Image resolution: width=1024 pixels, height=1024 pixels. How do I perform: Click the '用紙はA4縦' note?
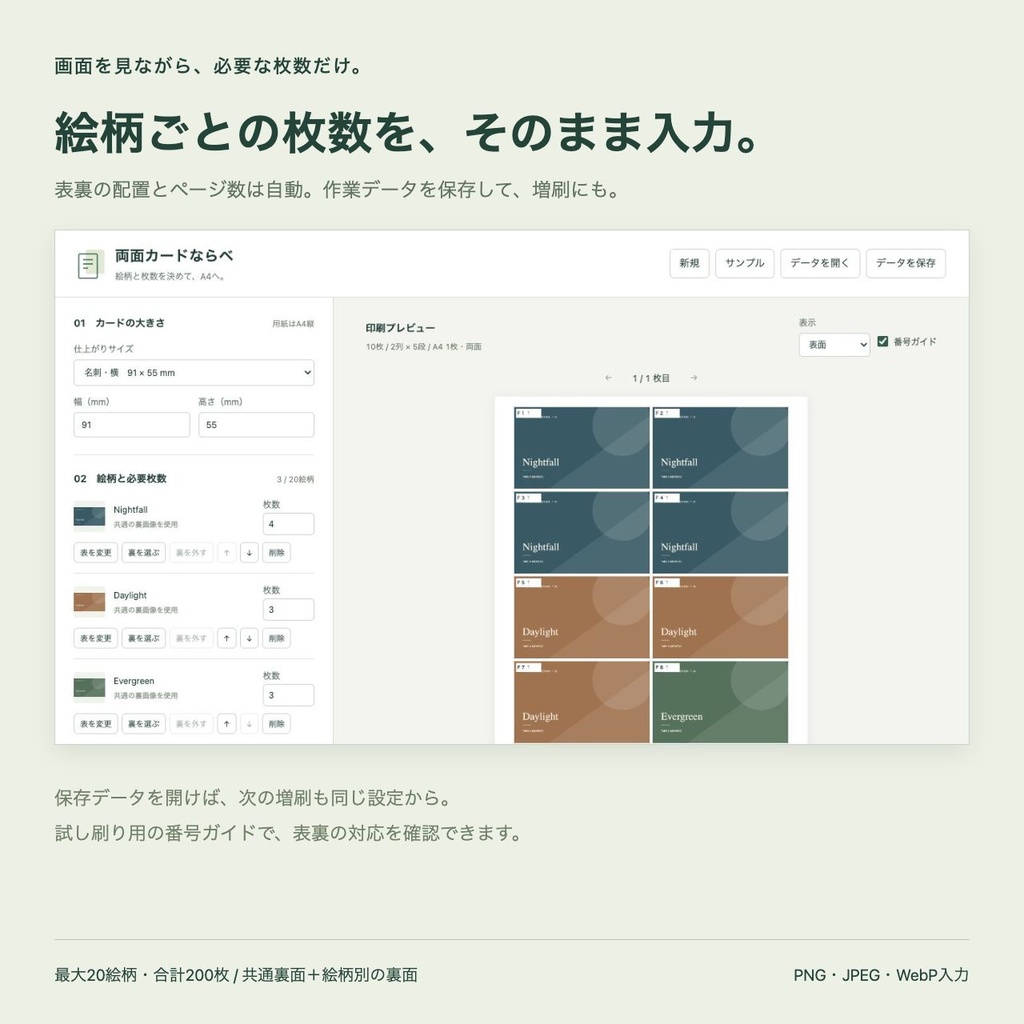coord(293,324)
